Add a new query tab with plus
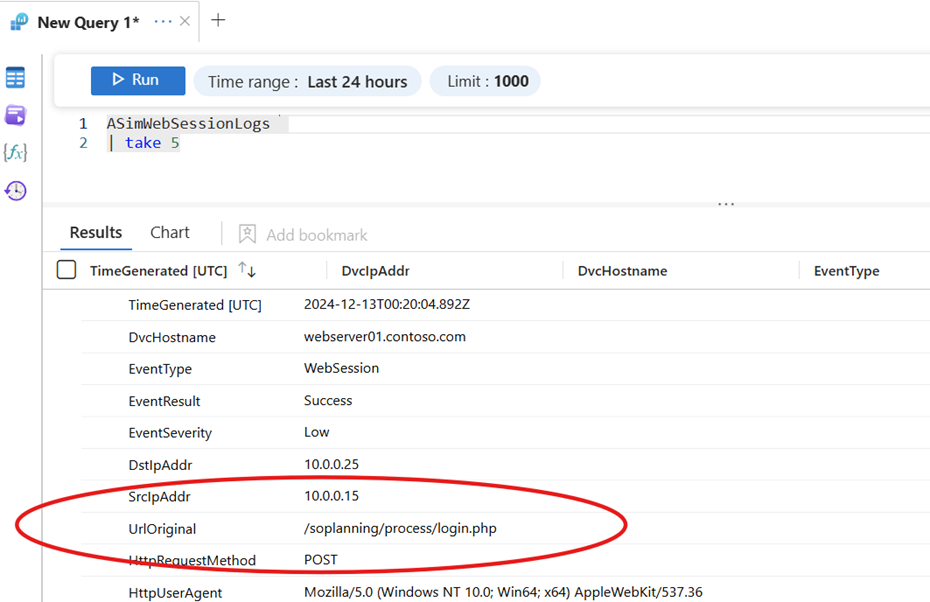This screenshot has height=602, width=930. click(x=218, y=20)
